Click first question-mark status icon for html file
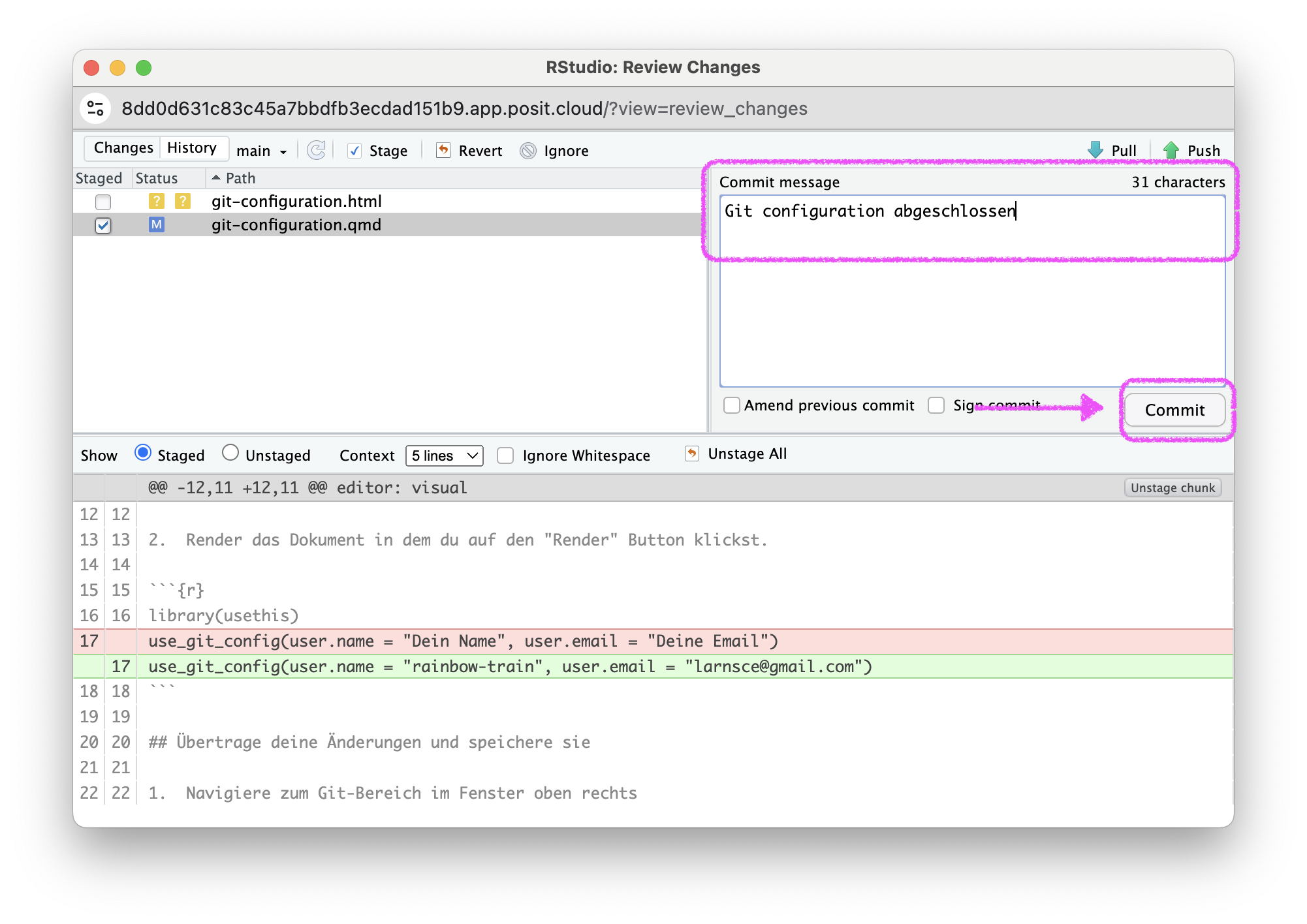This screenshot has height=924, width=1307. tap(157, 201)
